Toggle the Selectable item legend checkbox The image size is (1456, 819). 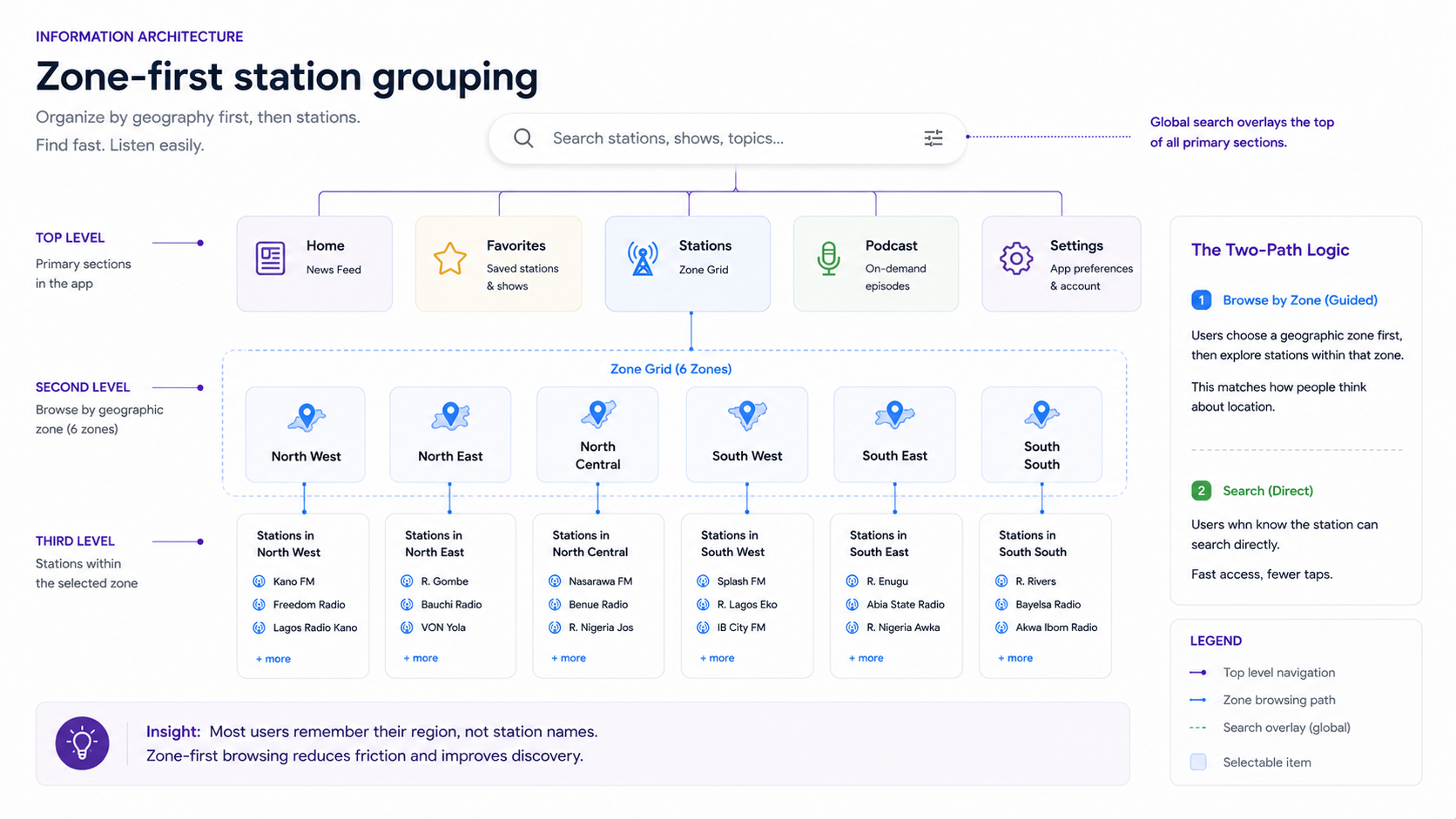click(x=1198, y=762)
